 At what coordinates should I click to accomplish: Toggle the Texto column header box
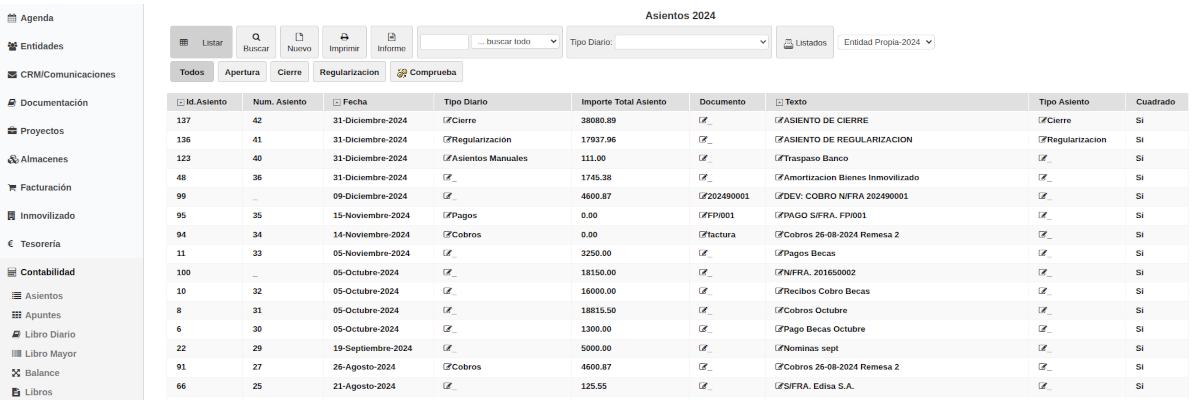(779, 102)
